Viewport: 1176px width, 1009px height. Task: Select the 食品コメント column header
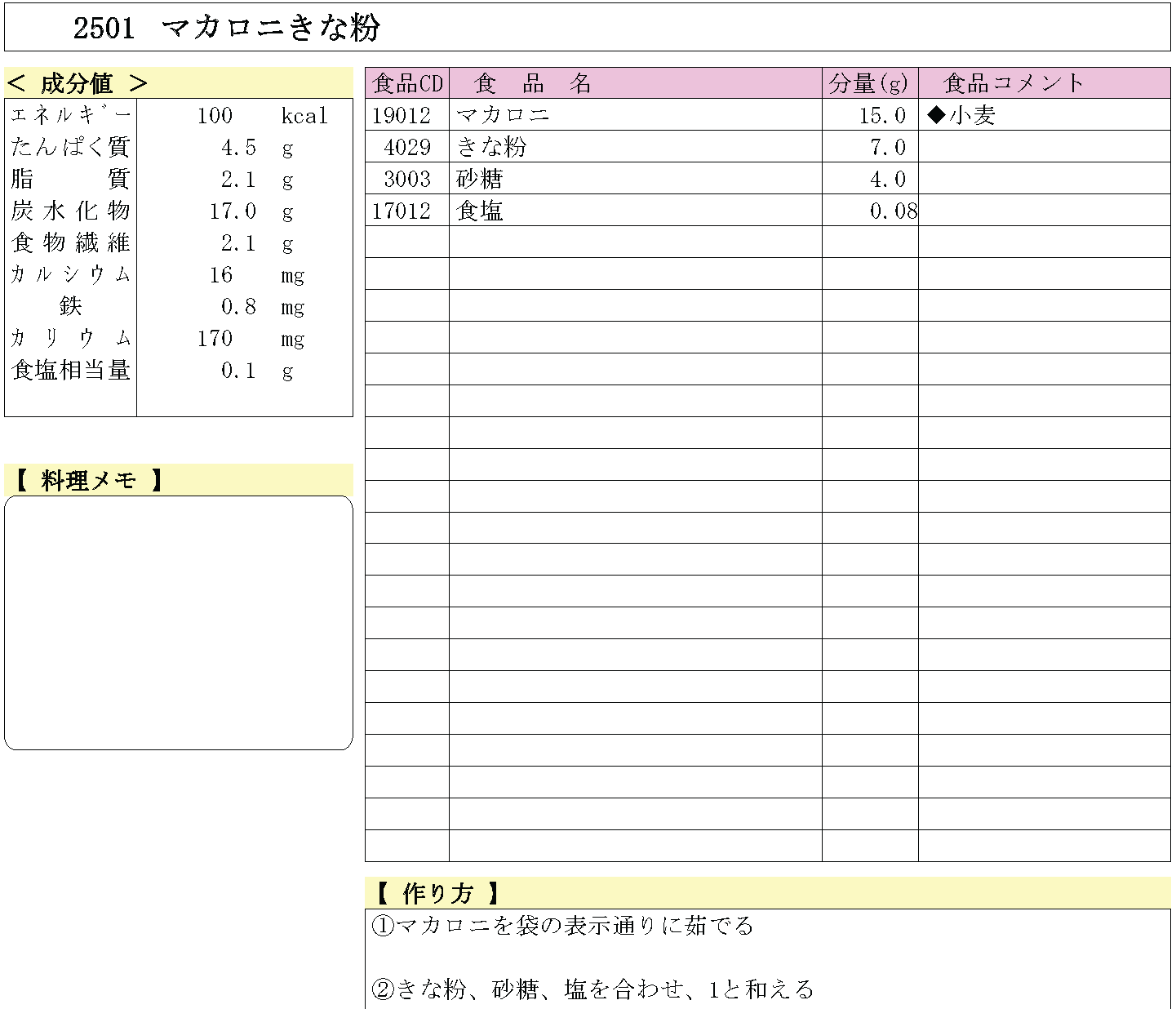coord(1013,83)
